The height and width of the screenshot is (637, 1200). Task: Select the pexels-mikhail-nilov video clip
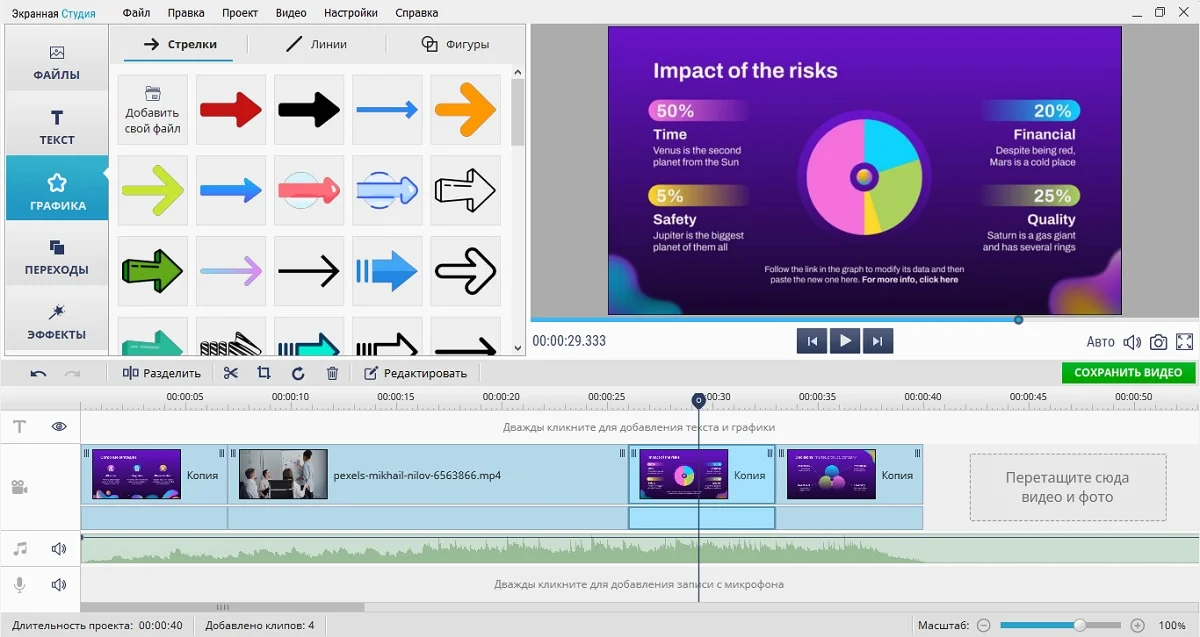point(428,475)
